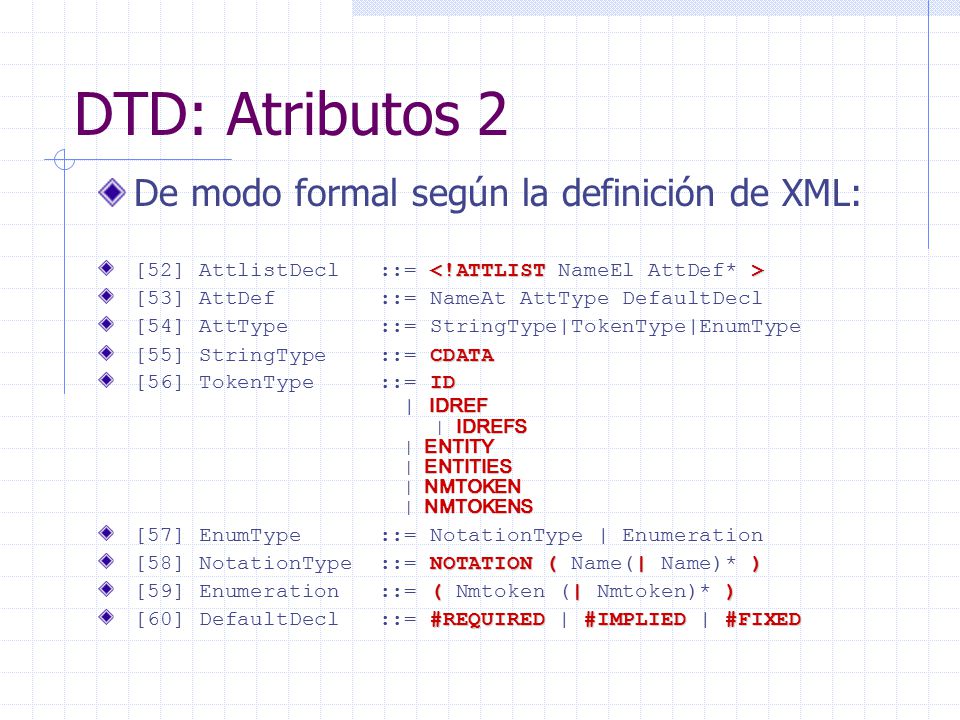Click the red 'IDREF' keyword
The height and width of the screenshot is (720, 960).
pos(459,405)
